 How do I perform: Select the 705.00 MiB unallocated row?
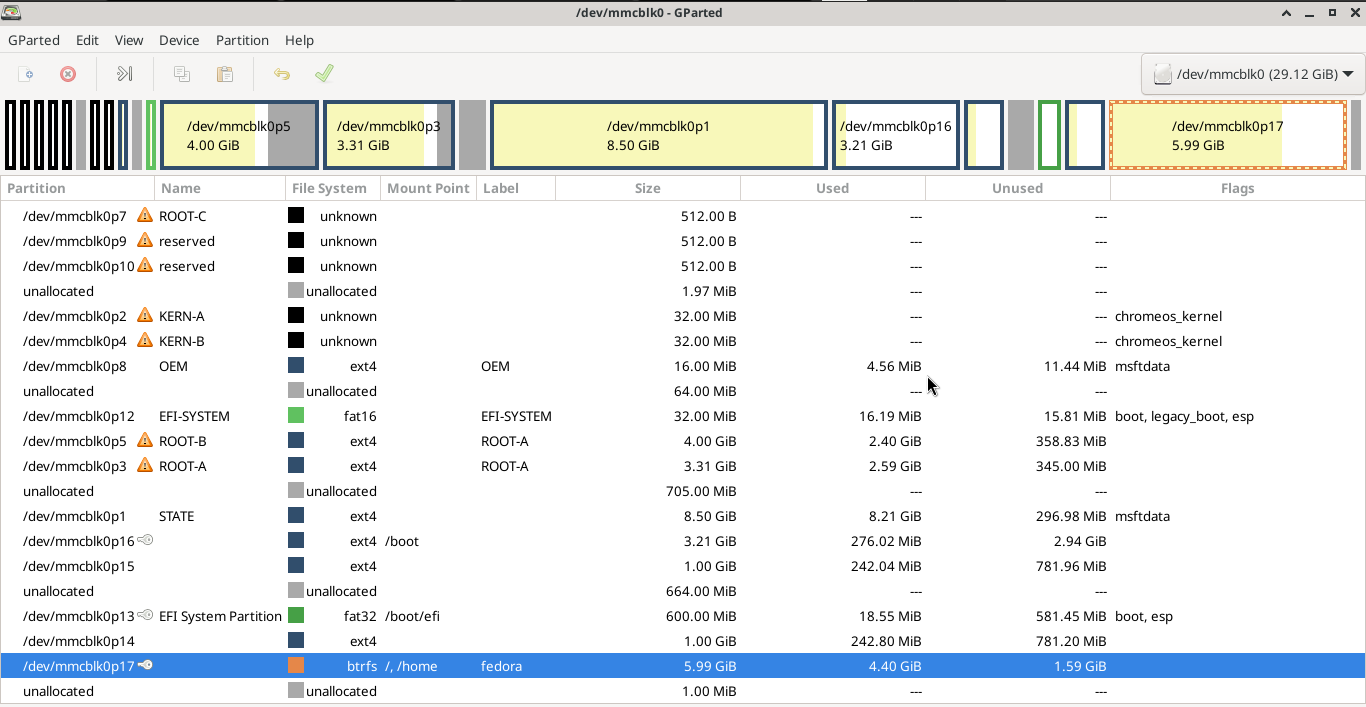683,491
